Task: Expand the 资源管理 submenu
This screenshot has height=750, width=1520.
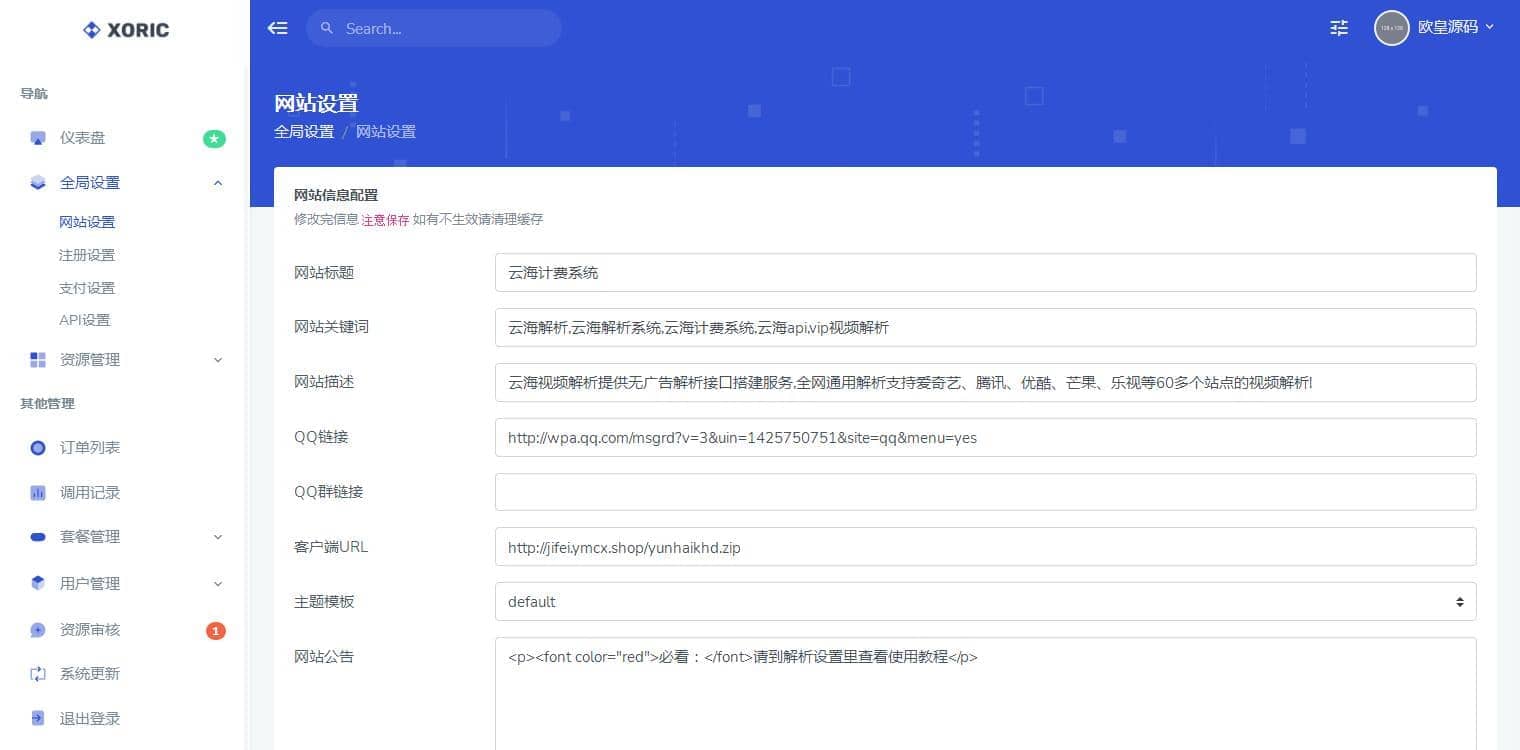Action: pyautogui.click(x=218, y=360)
